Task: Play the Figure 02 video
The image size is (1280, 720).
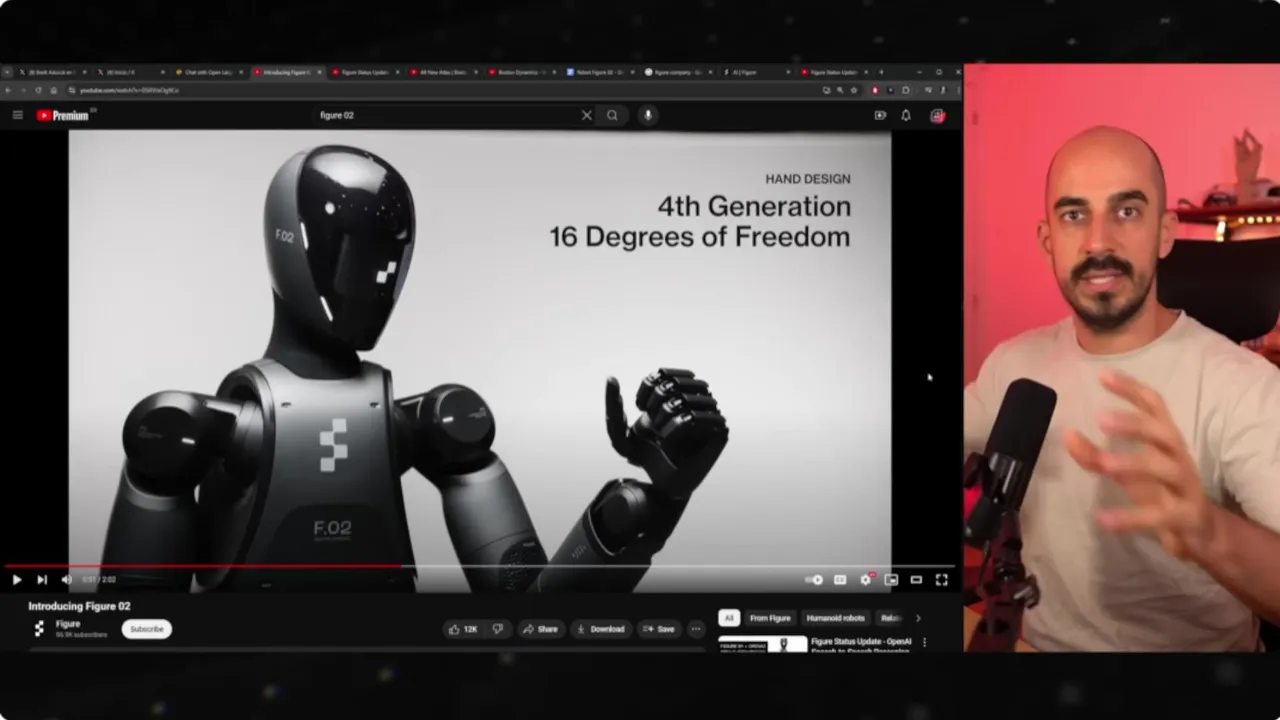Action: [x=17, y=579]
